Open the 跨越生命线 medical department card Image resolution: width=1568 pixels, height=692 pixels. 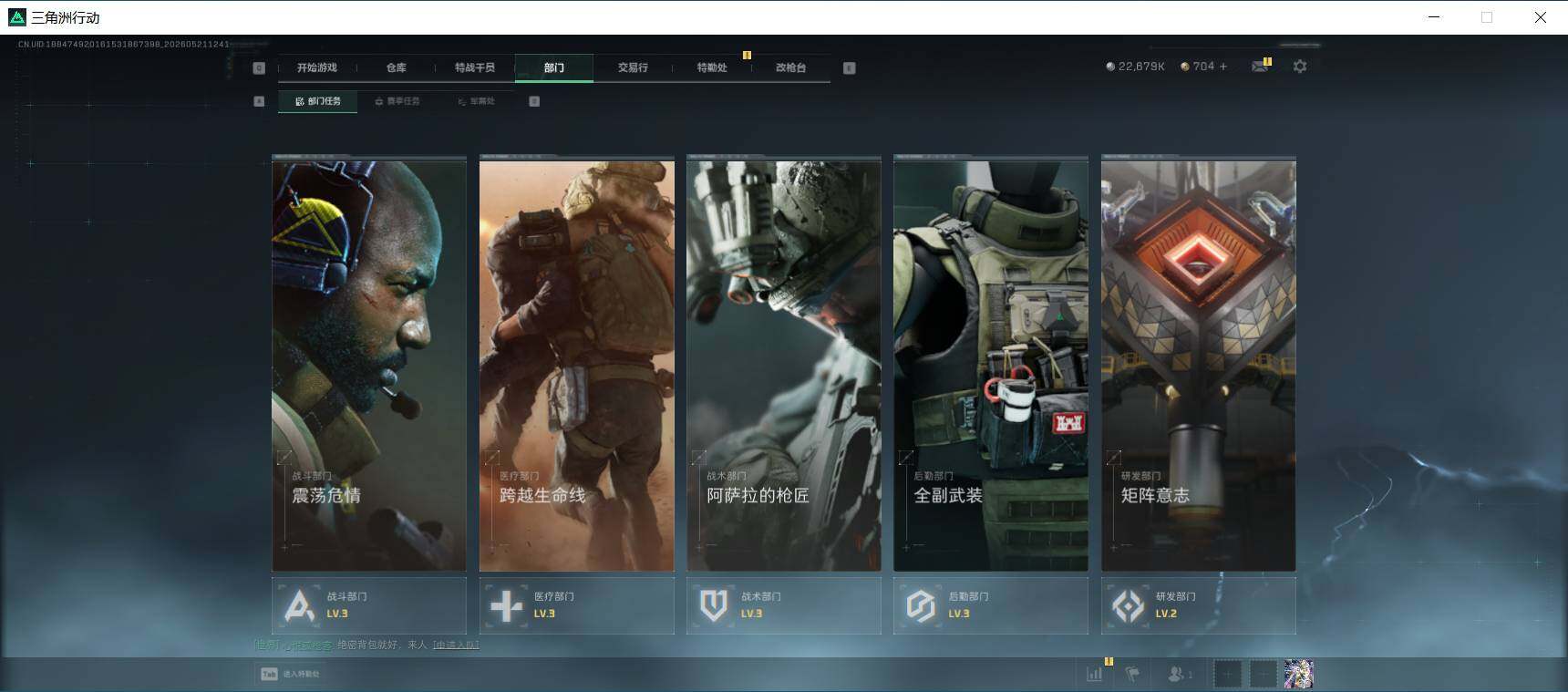(577, 365)
